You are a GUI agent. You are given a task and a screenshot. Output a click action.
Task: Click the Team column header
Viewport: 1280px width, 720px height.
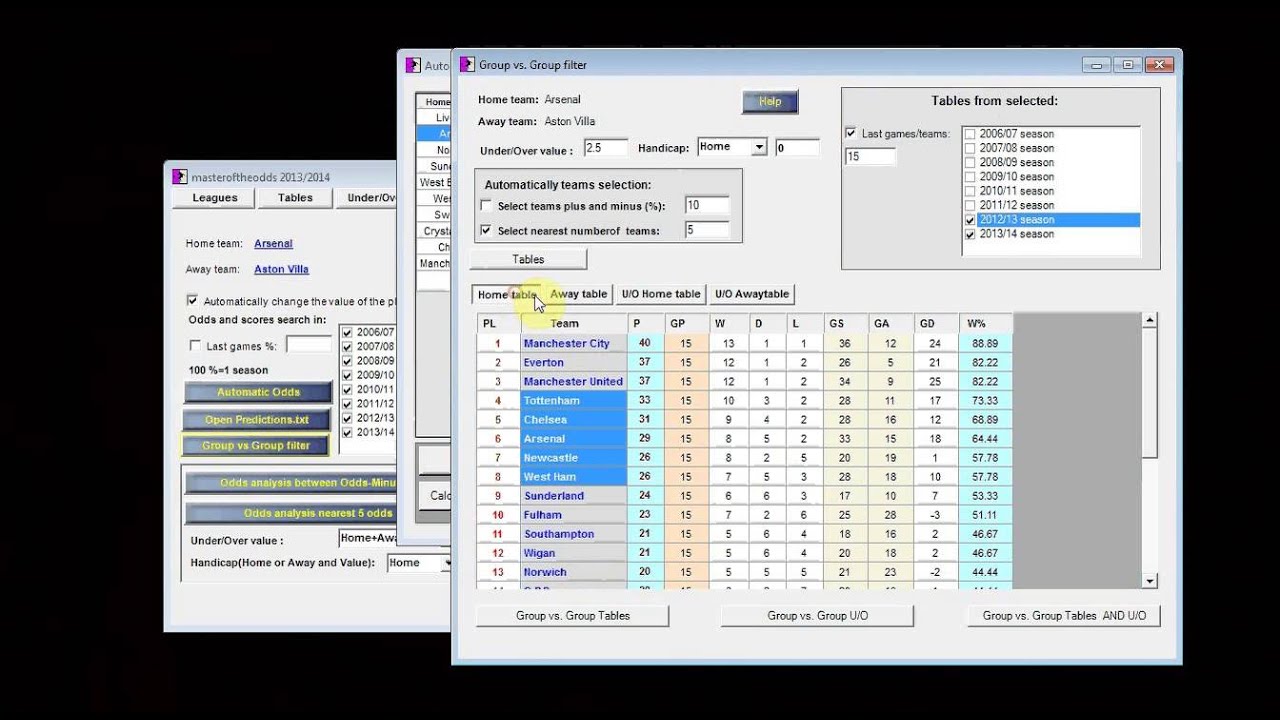point(574,324)
